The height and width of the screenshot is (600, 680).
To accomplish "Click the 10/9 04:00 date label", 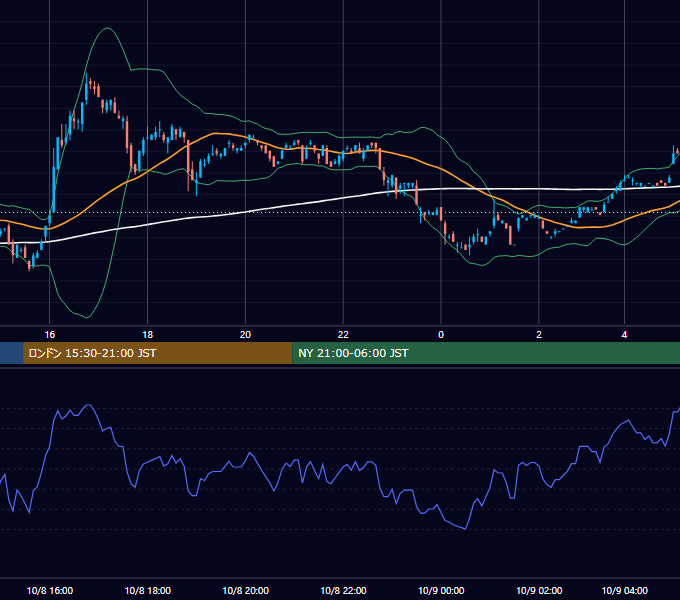I will pos(624,590).
